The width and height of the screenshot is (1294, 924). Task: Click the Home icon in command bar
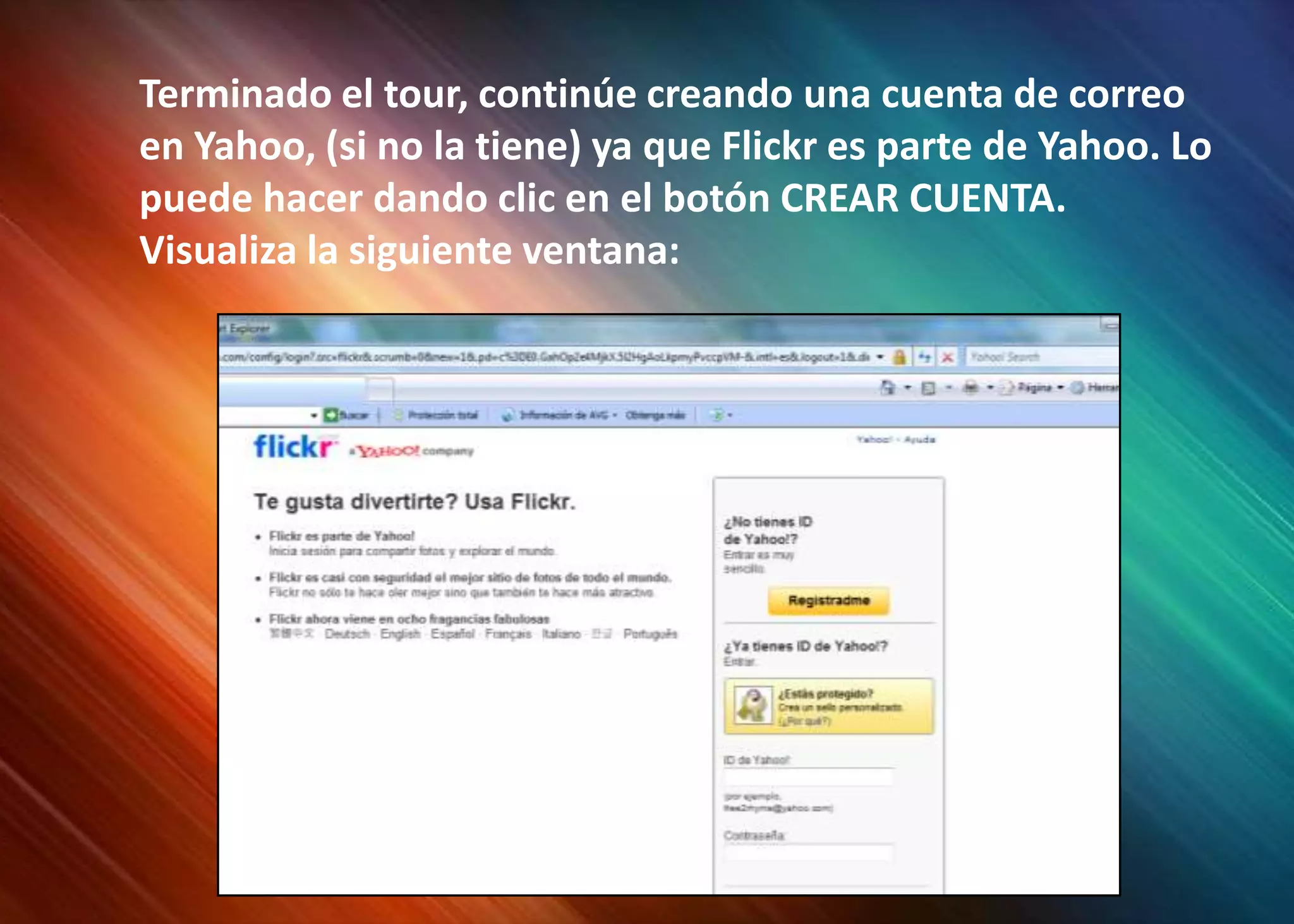click(x=888, y=387)
